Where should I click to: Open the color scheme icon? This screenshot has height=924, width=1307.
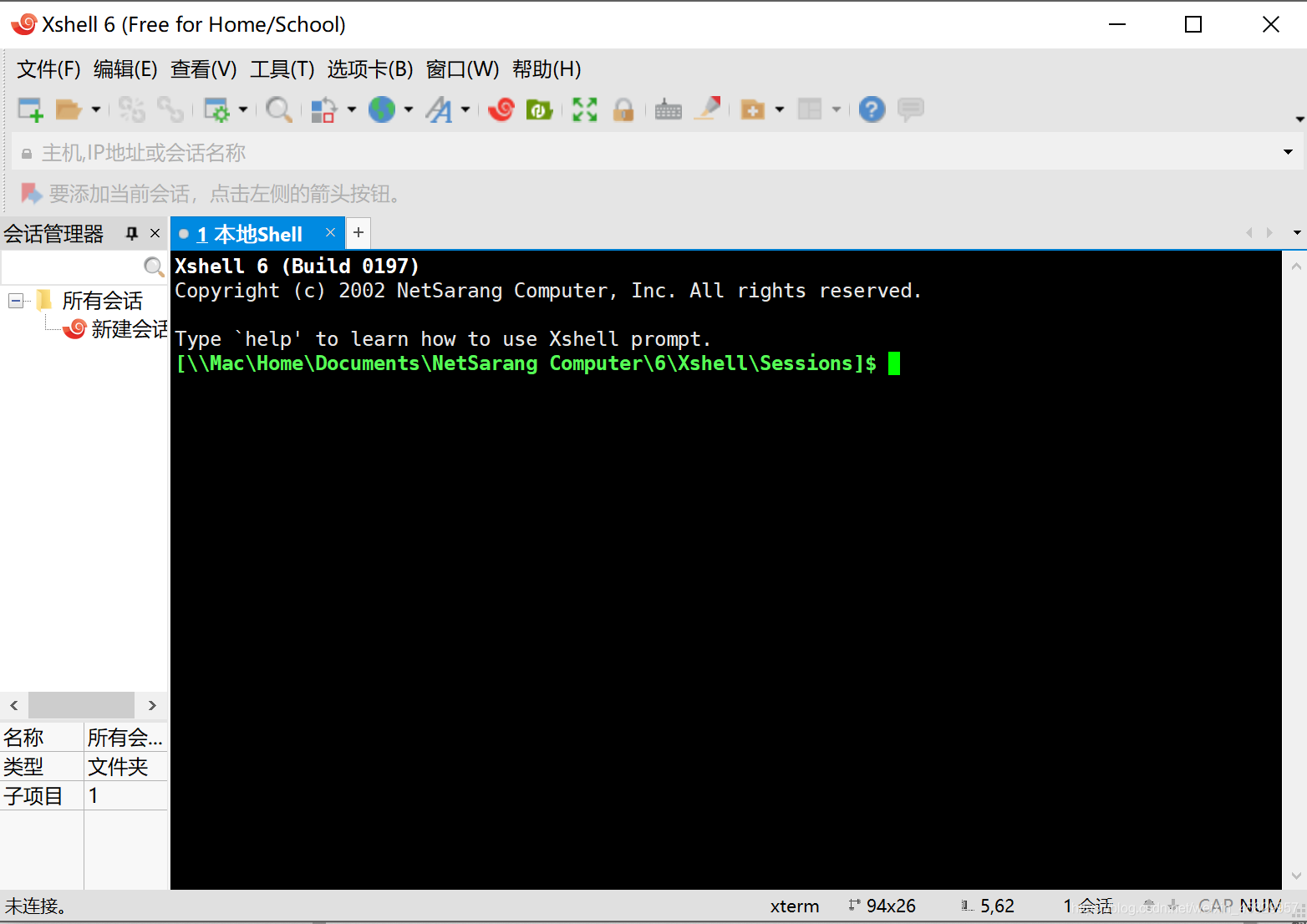pyautogui.click(x=323, y=109)
